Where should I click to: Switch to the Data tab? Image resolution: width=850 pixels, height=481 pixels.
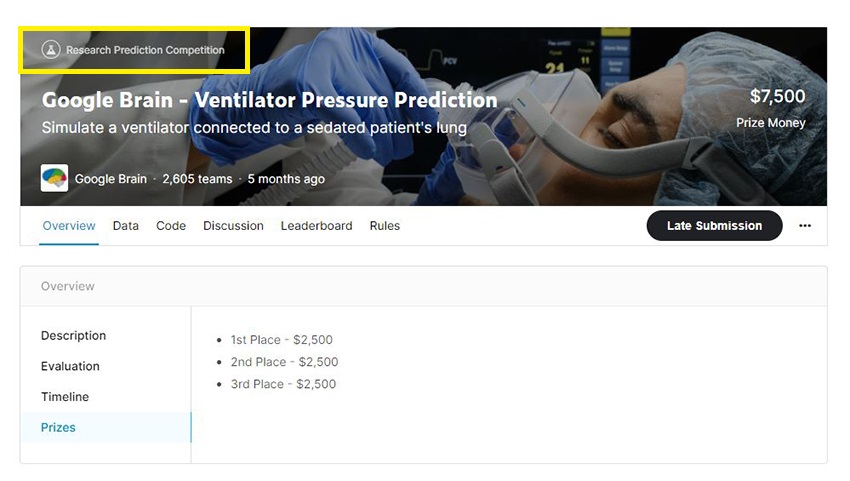point(126,226)
